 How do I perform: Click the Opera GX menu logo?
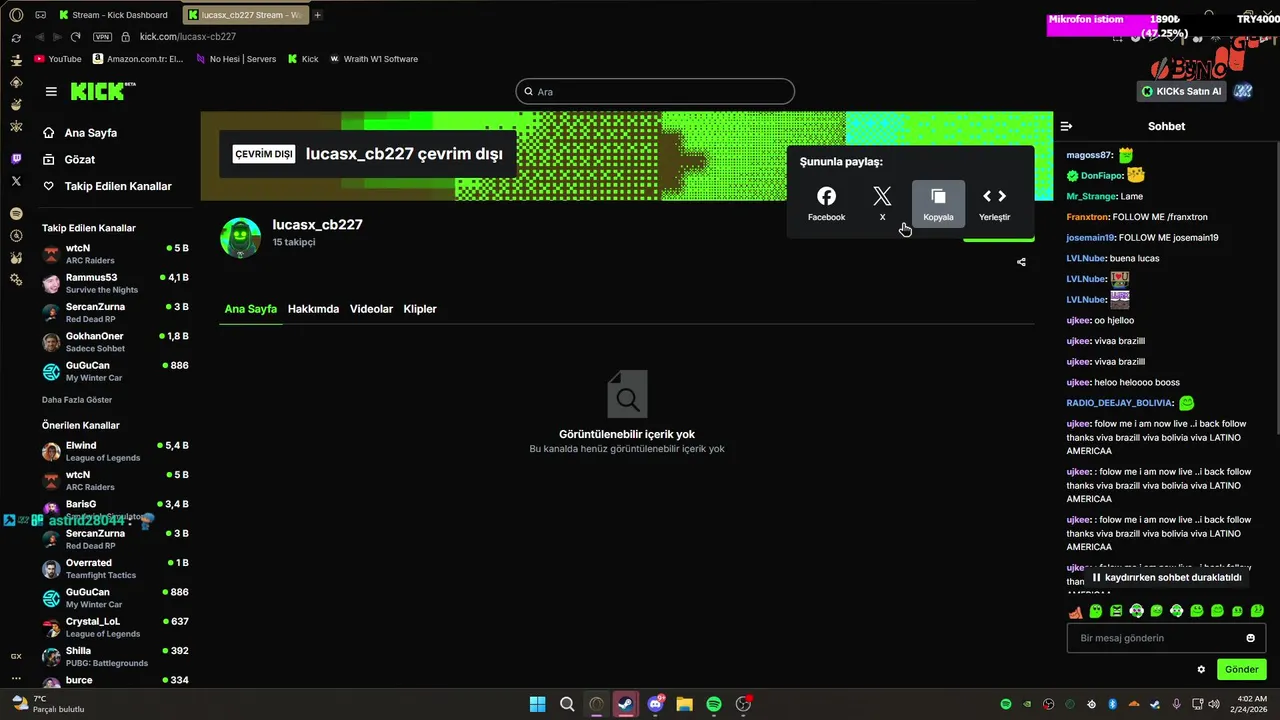[x=15, y=15]
